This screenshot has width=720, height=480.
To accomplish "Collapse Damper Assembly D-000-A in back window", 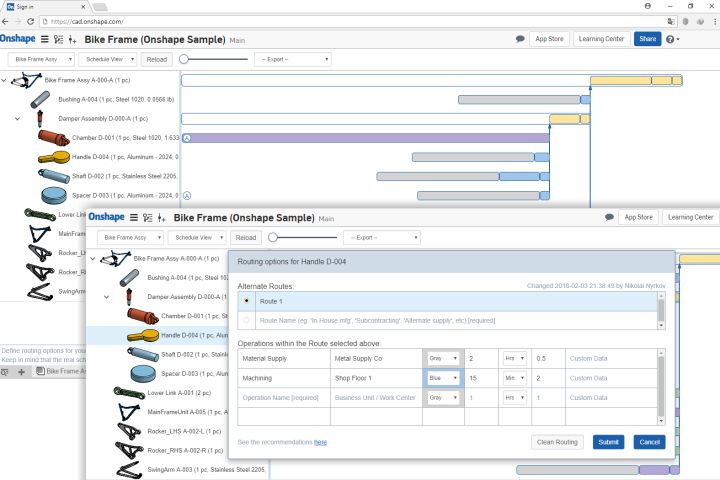I will click(x=17, y=119).
